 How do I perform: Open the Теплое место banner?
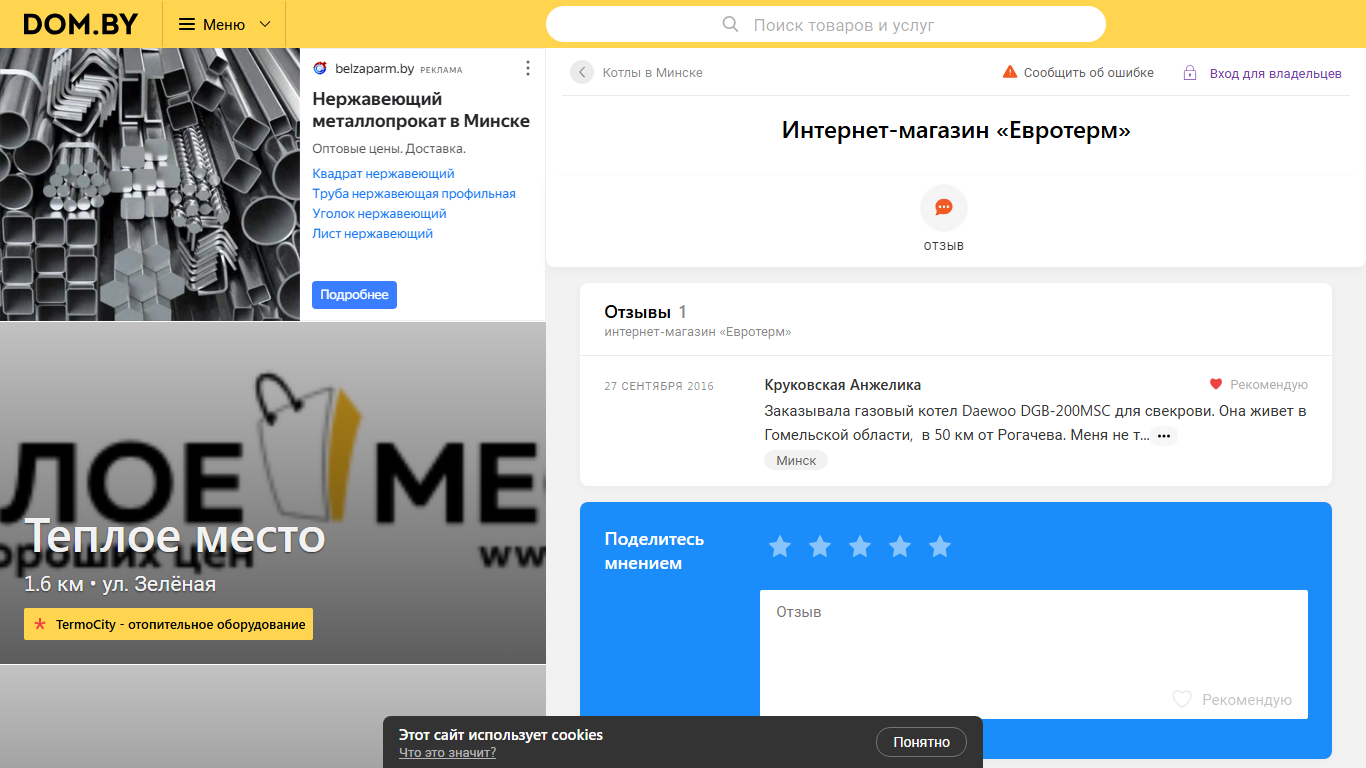pos(273,494)
